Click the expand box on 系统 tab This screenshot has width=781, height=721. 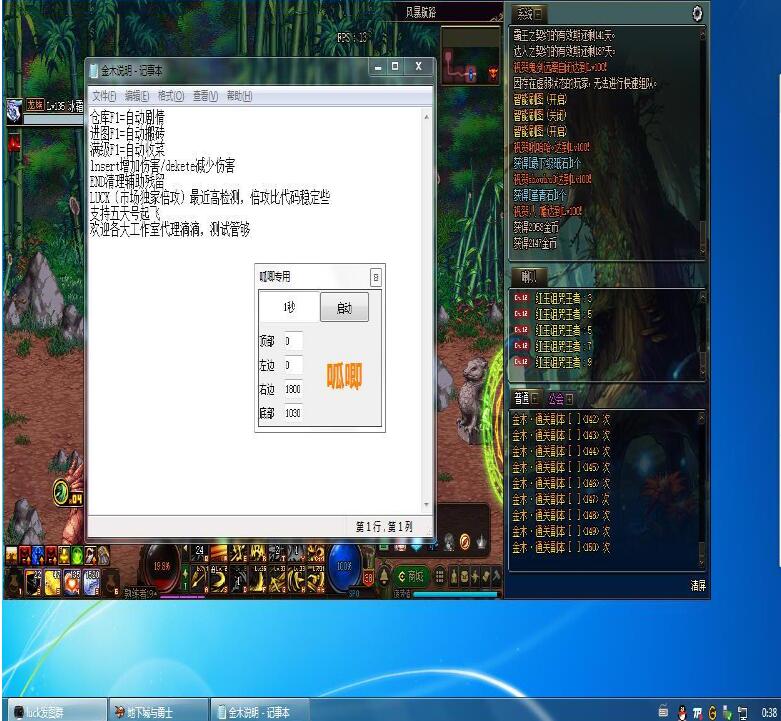tap(538, 13)
